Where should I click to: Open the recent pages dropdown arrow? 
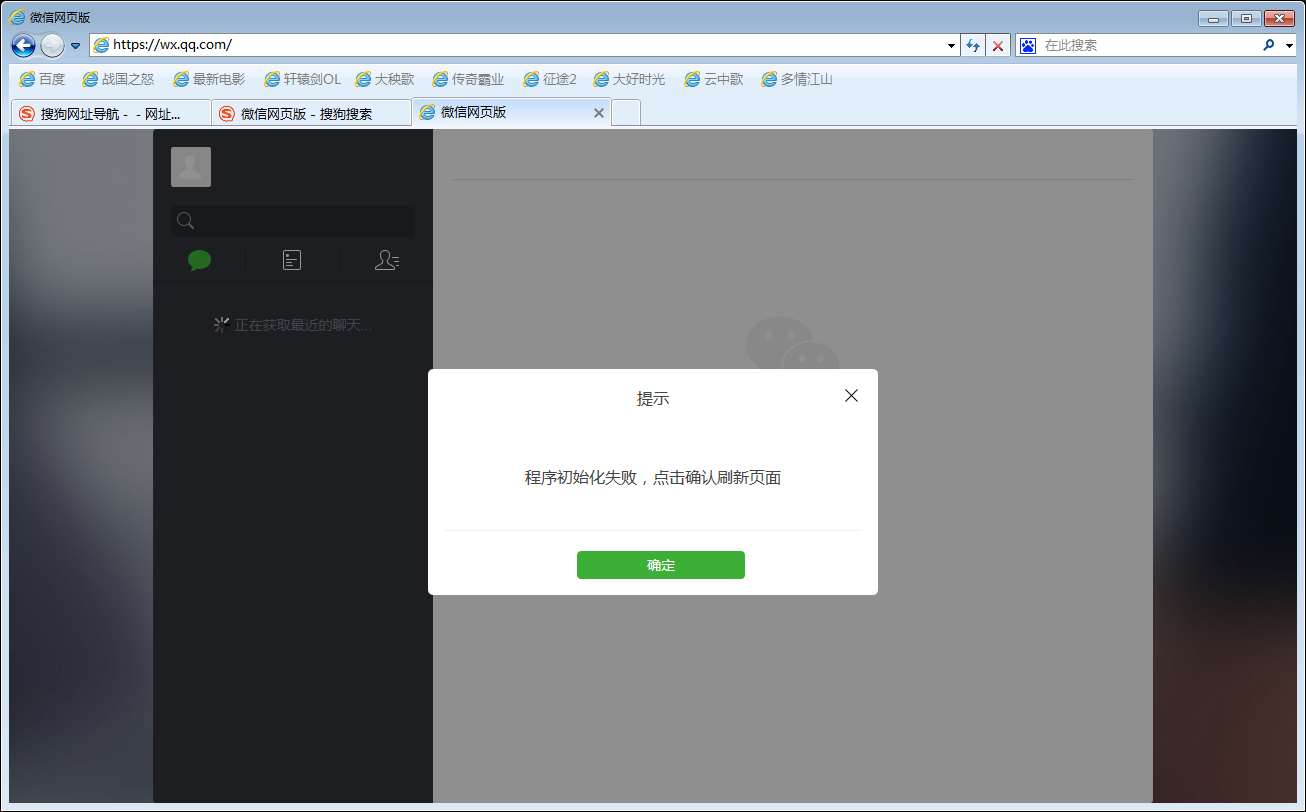pos(75,46)
